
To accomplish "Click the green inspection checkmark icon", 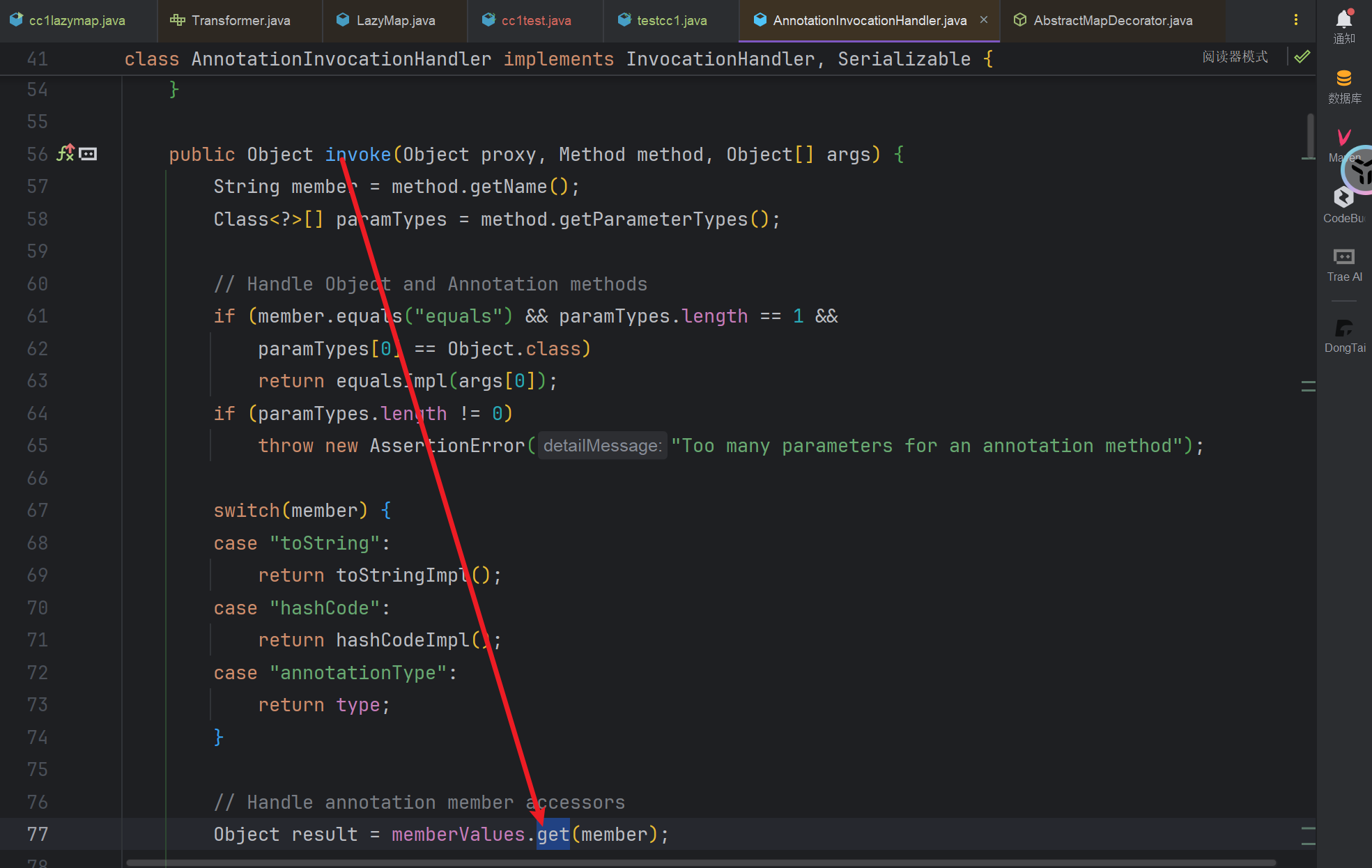I will click(1302, 57).
